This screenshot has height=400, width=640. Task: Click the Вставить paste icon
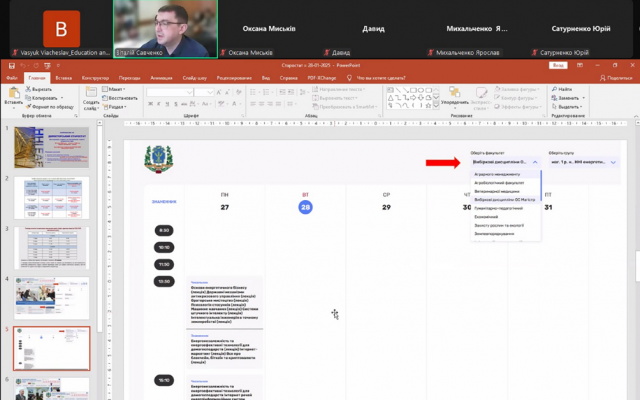(13, 92)
